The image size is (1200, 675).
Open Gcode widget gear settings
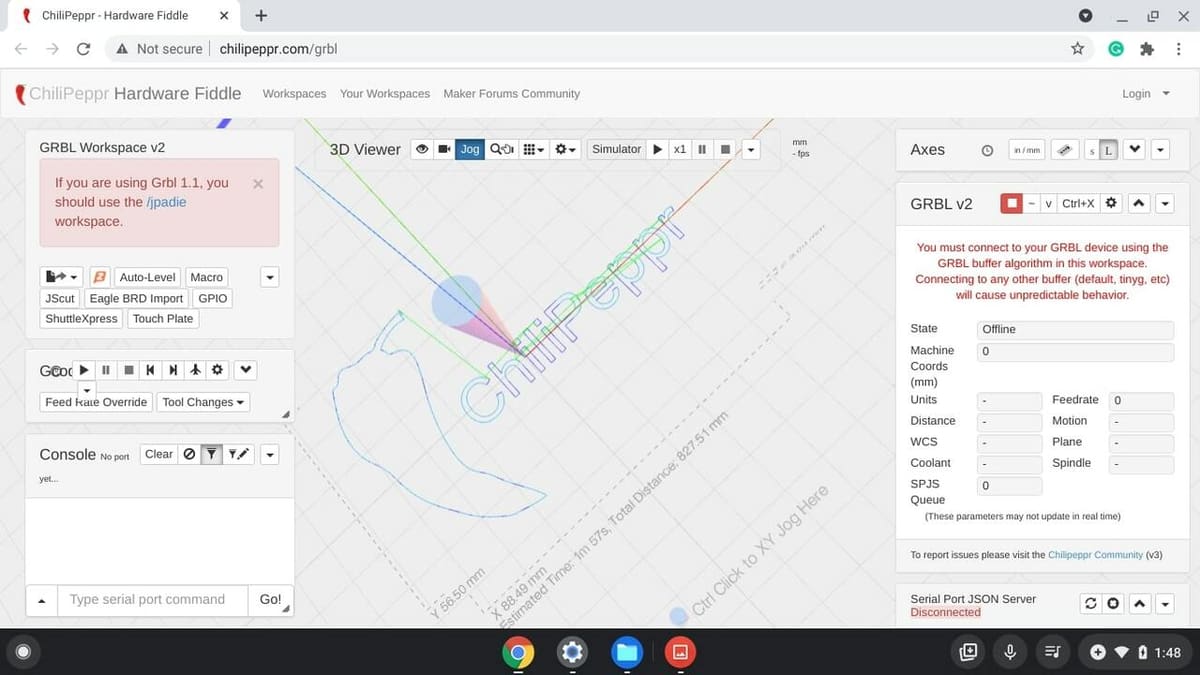coord(217,370)
